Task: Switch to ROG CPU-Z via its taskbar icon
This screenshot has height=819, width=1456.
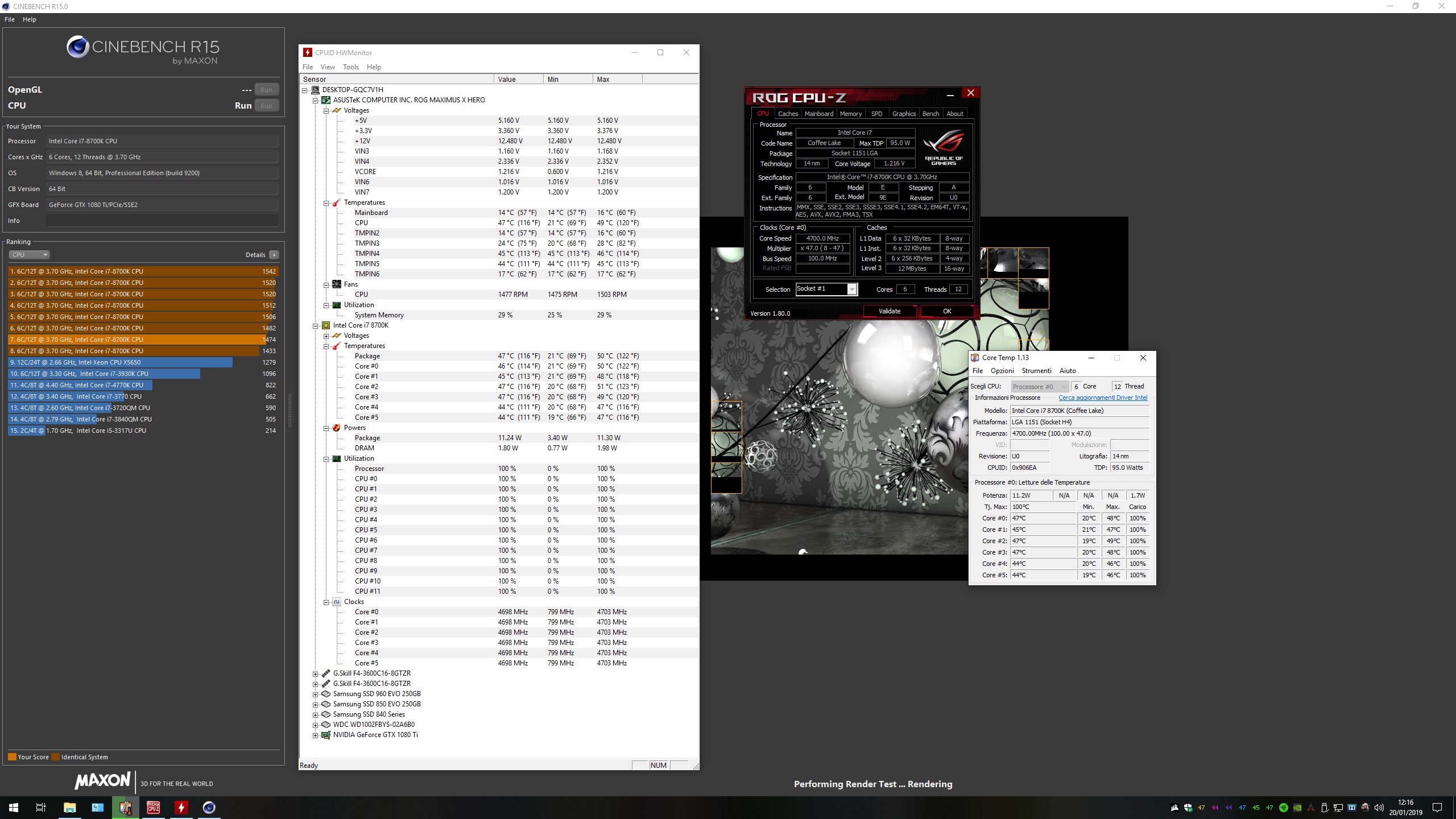Action: coord(154,808)
